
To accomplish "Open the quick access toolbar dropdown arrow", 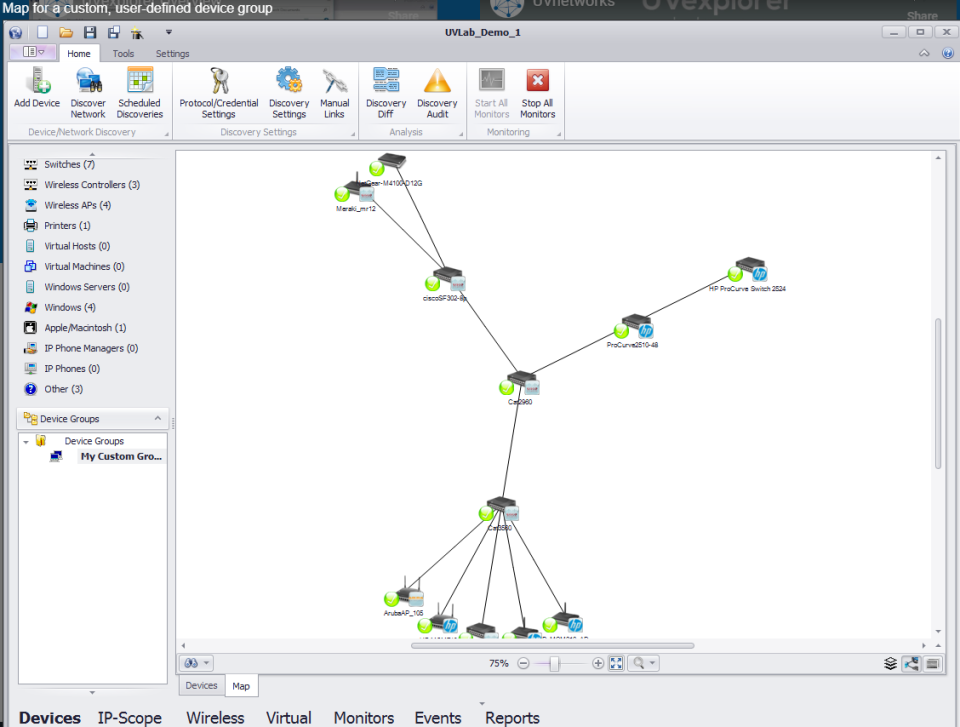I will tap(168, 33).
